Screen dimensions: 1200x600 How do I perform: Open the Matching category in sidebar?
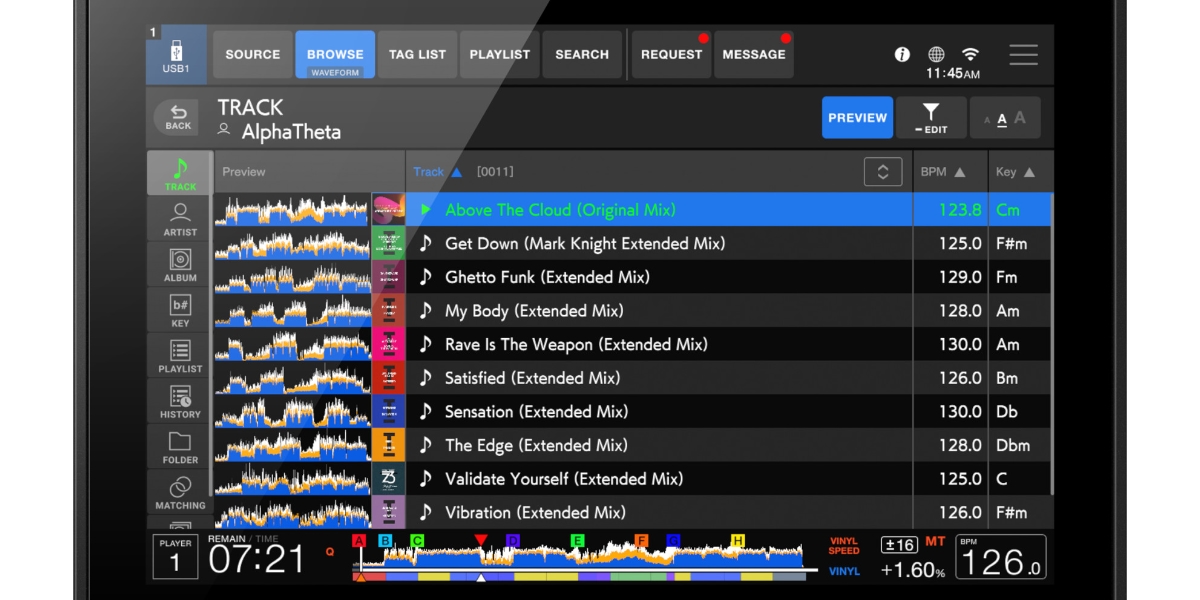tap(180, 492)
